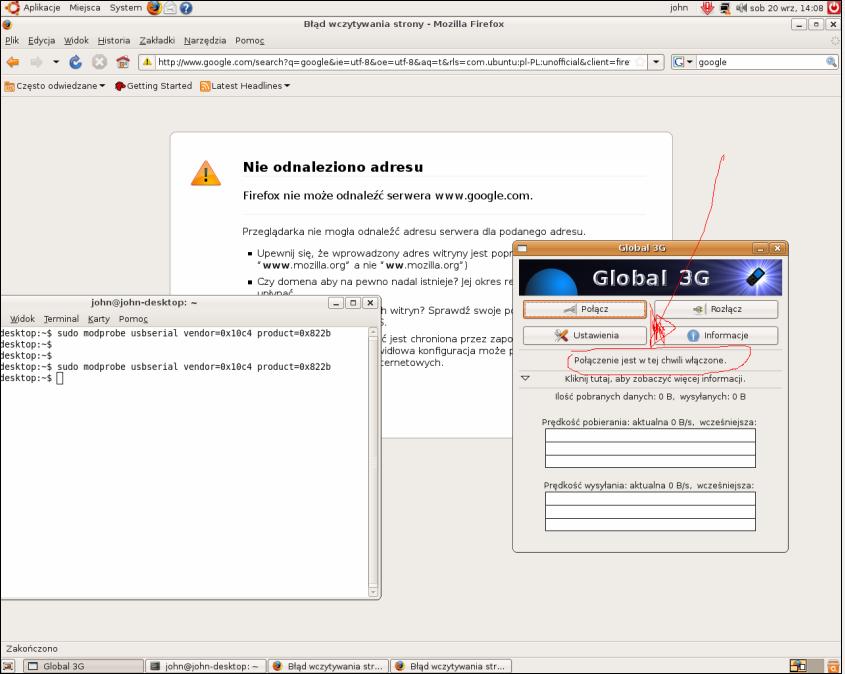This screenshot has height=674, width=845.
Task: Click the Firefox title bar window icon
Action: (x=7, y=24)
